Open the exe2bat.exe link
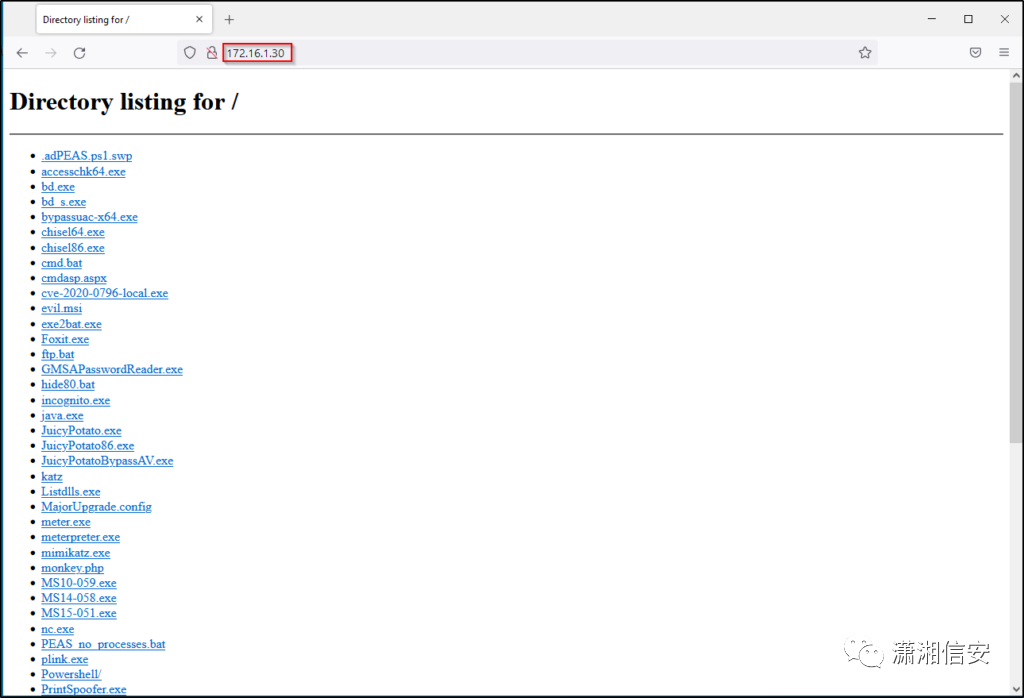This screenshot has width=1024, height=698. coord(71,324)
